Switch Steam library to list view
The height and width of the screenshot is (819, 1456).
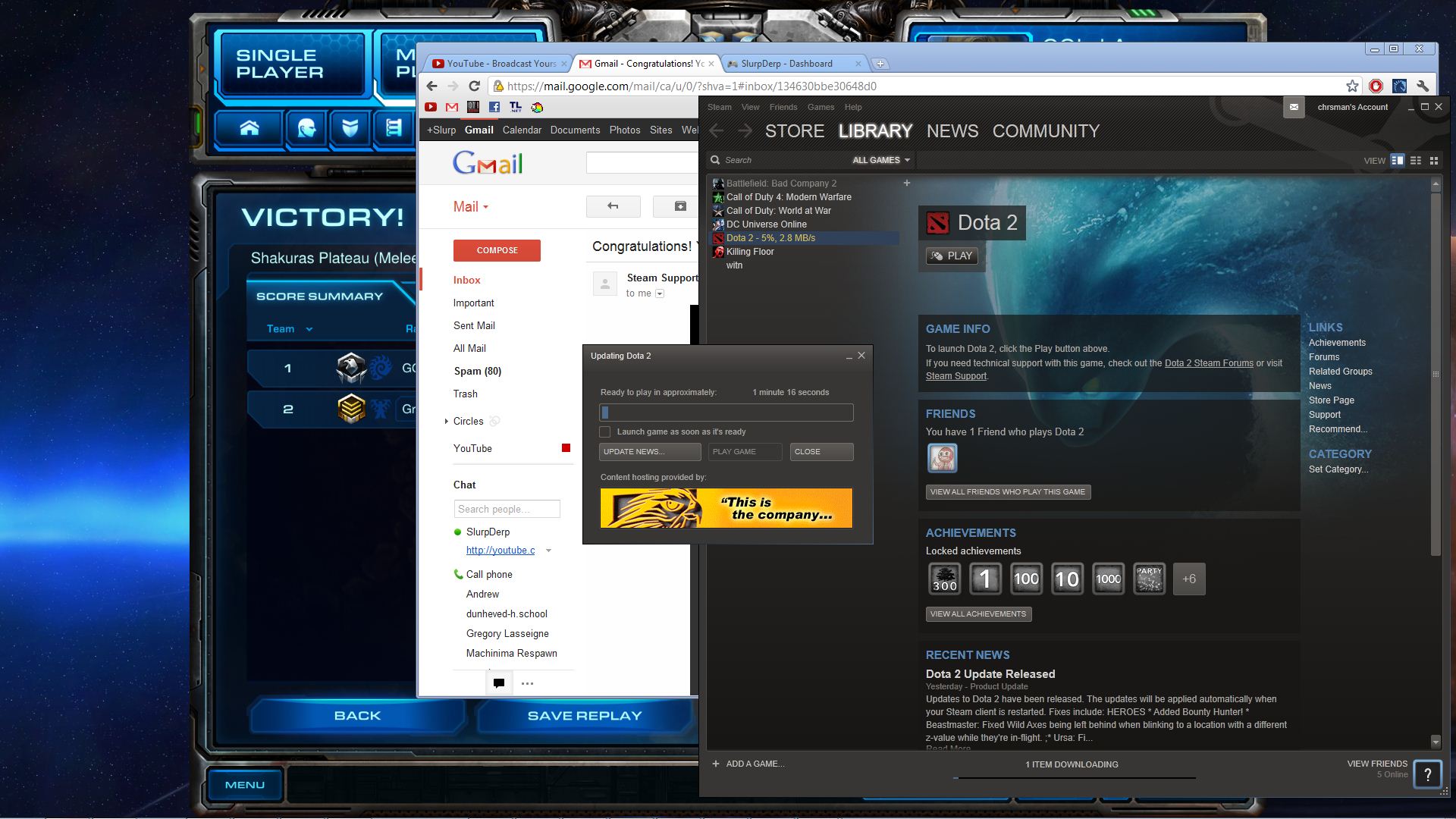pyautogui.click(x=1415, y=160)
